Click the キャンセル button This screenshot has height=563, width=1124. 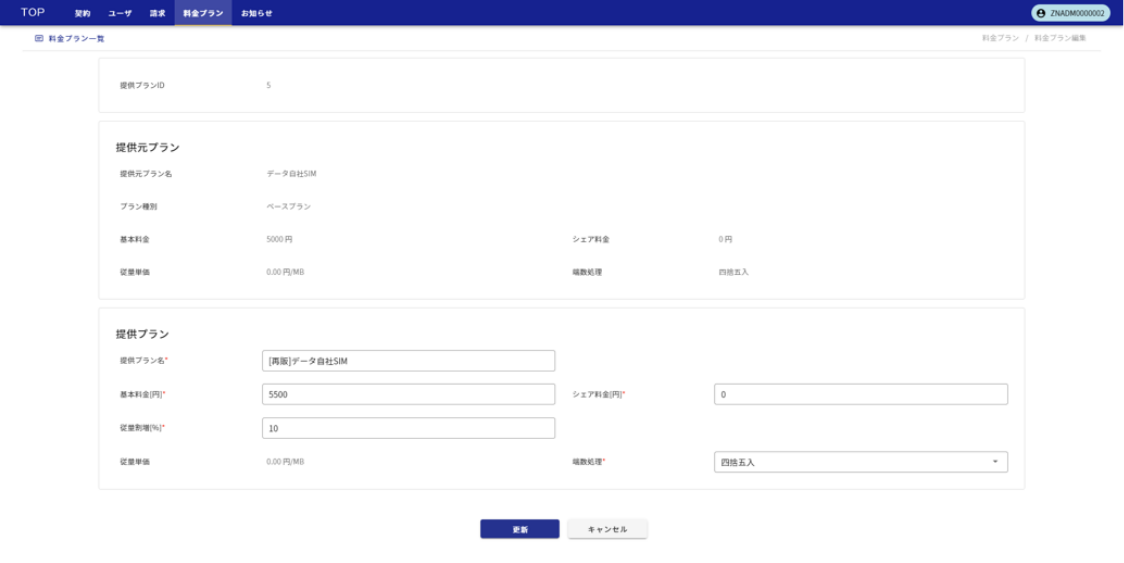[607, 529]
